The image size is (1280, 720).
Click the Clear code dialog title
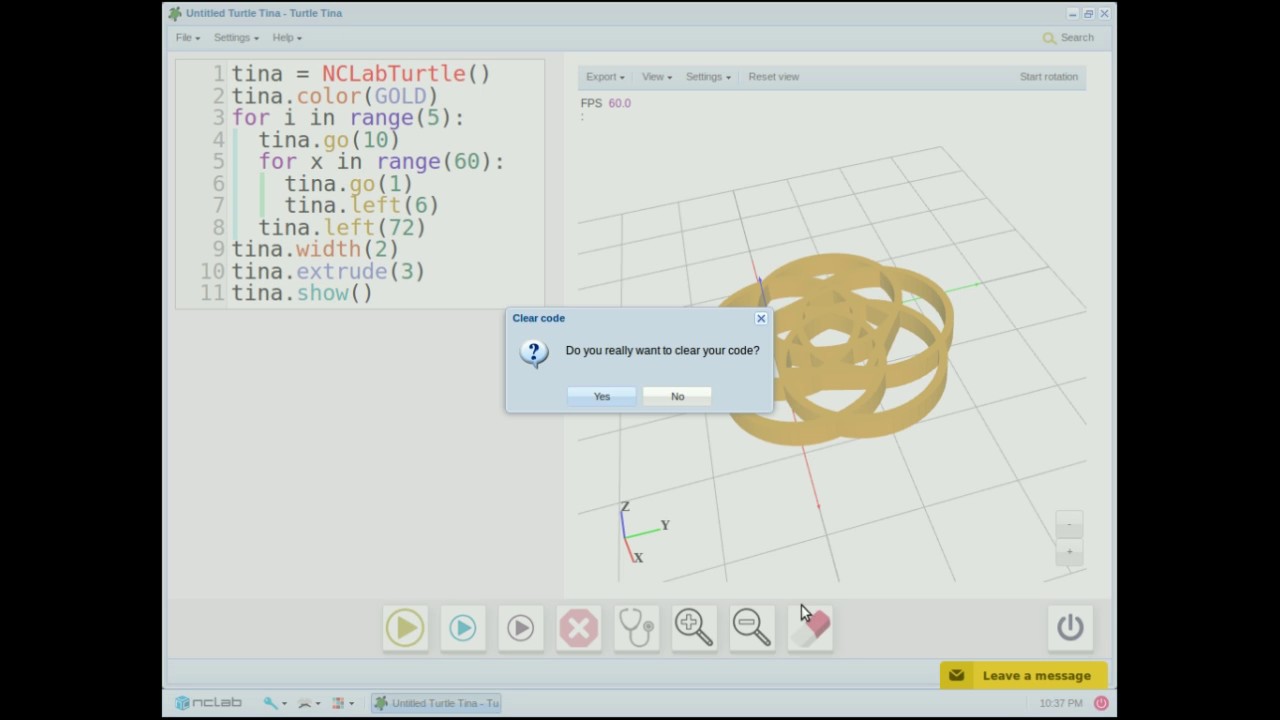tap(538, 318)
